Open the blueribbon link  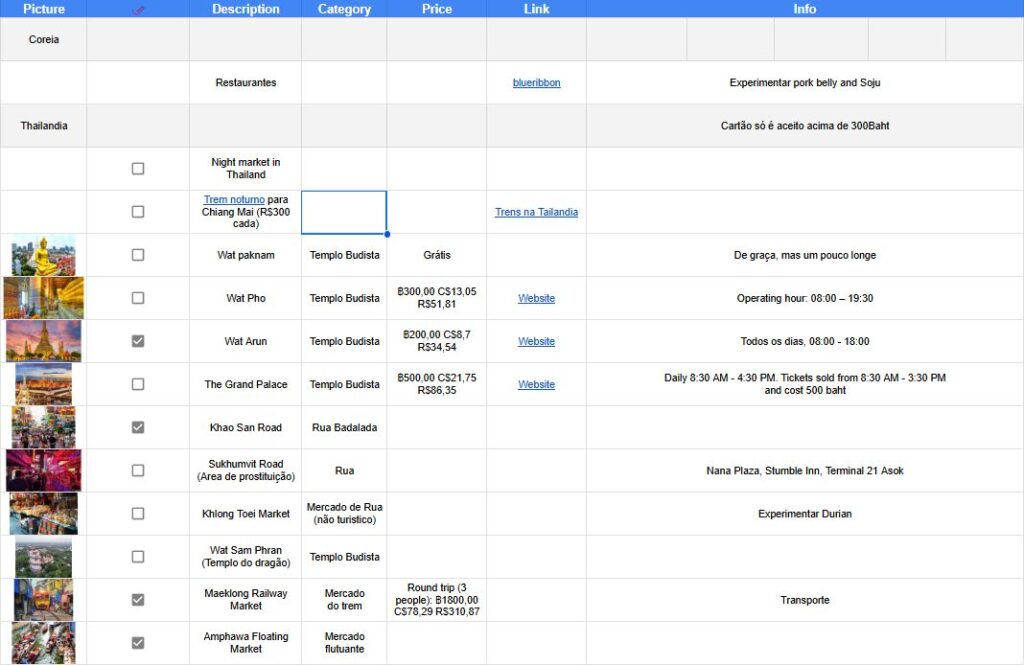coord(536,83)
